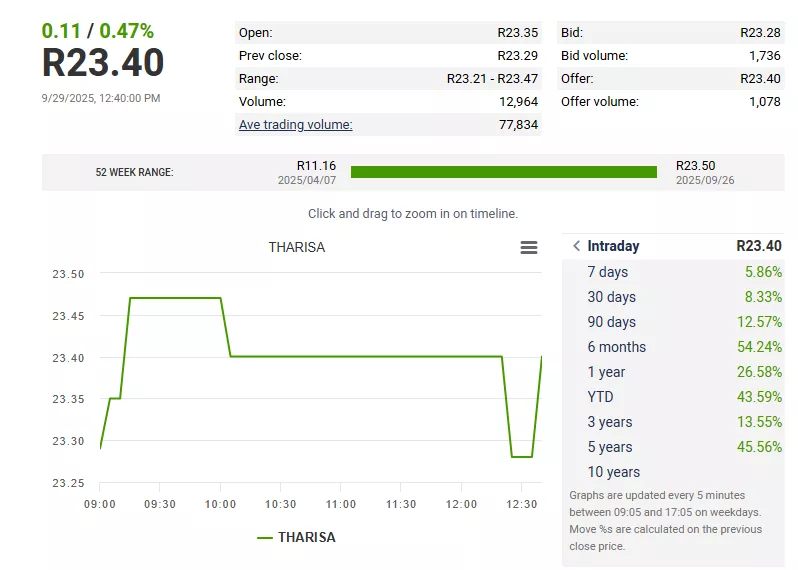Switch chart to 90 days
Viewport: 798px width, 570px height.
tap(673, 322)
